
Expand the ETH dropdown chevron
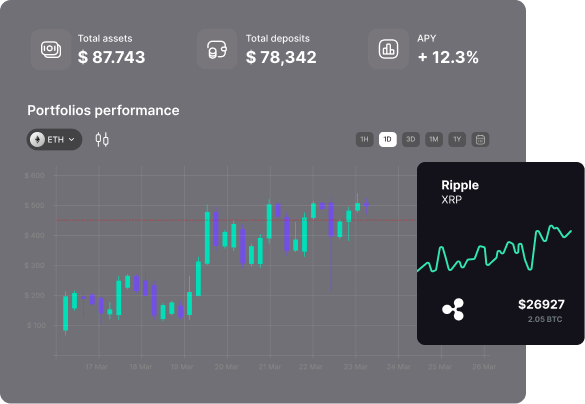tap(72, 140)
